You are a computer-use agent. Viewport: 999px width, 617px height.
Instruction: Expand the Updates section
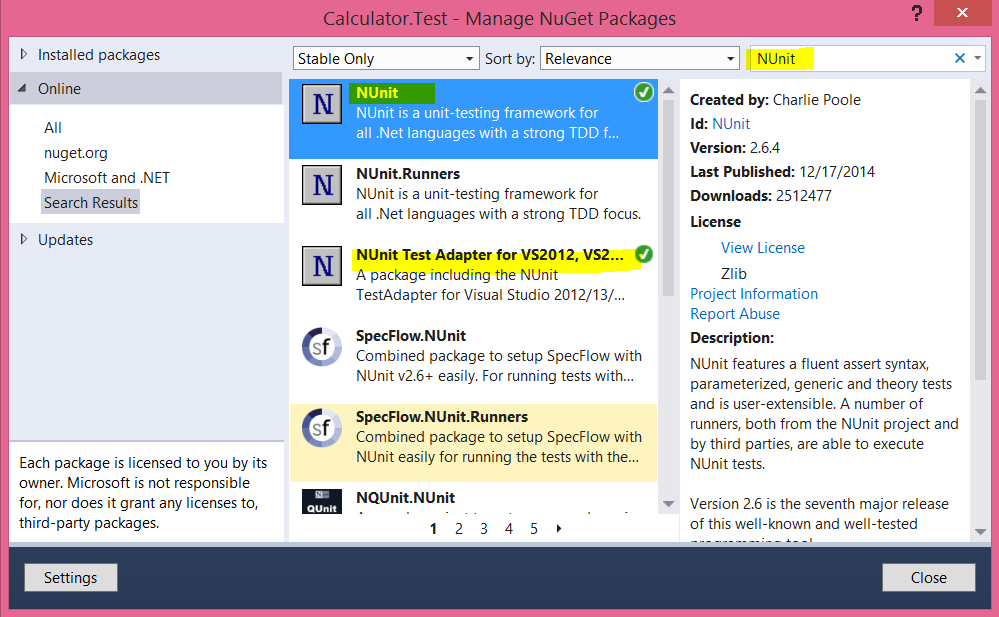(24, 239)
